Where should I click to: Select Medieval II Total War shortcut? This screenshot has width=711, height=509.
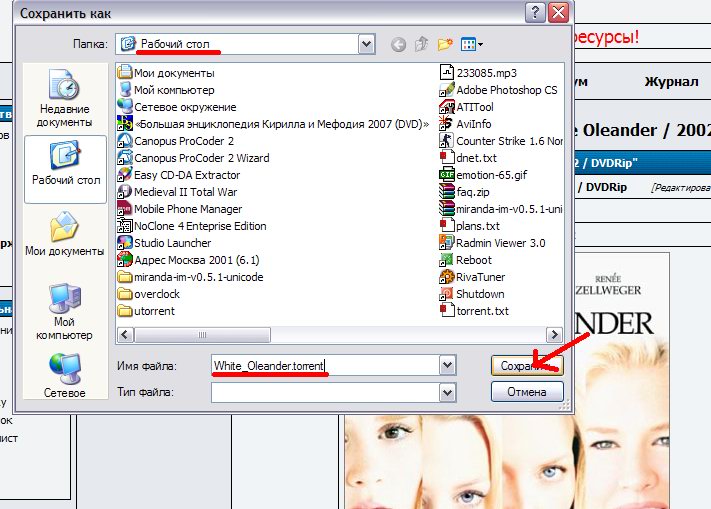[177, 192]
